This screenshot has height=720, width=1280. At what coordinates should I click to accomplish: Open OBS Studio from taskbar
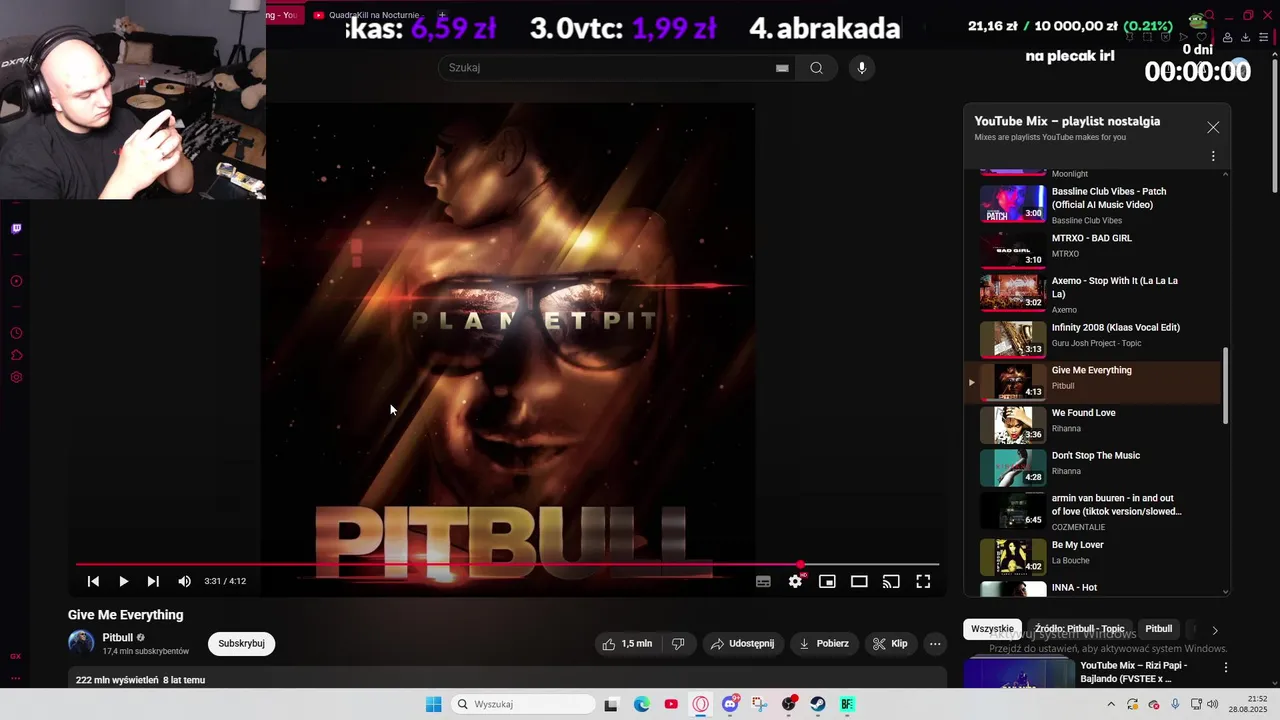tap(789, 704)
